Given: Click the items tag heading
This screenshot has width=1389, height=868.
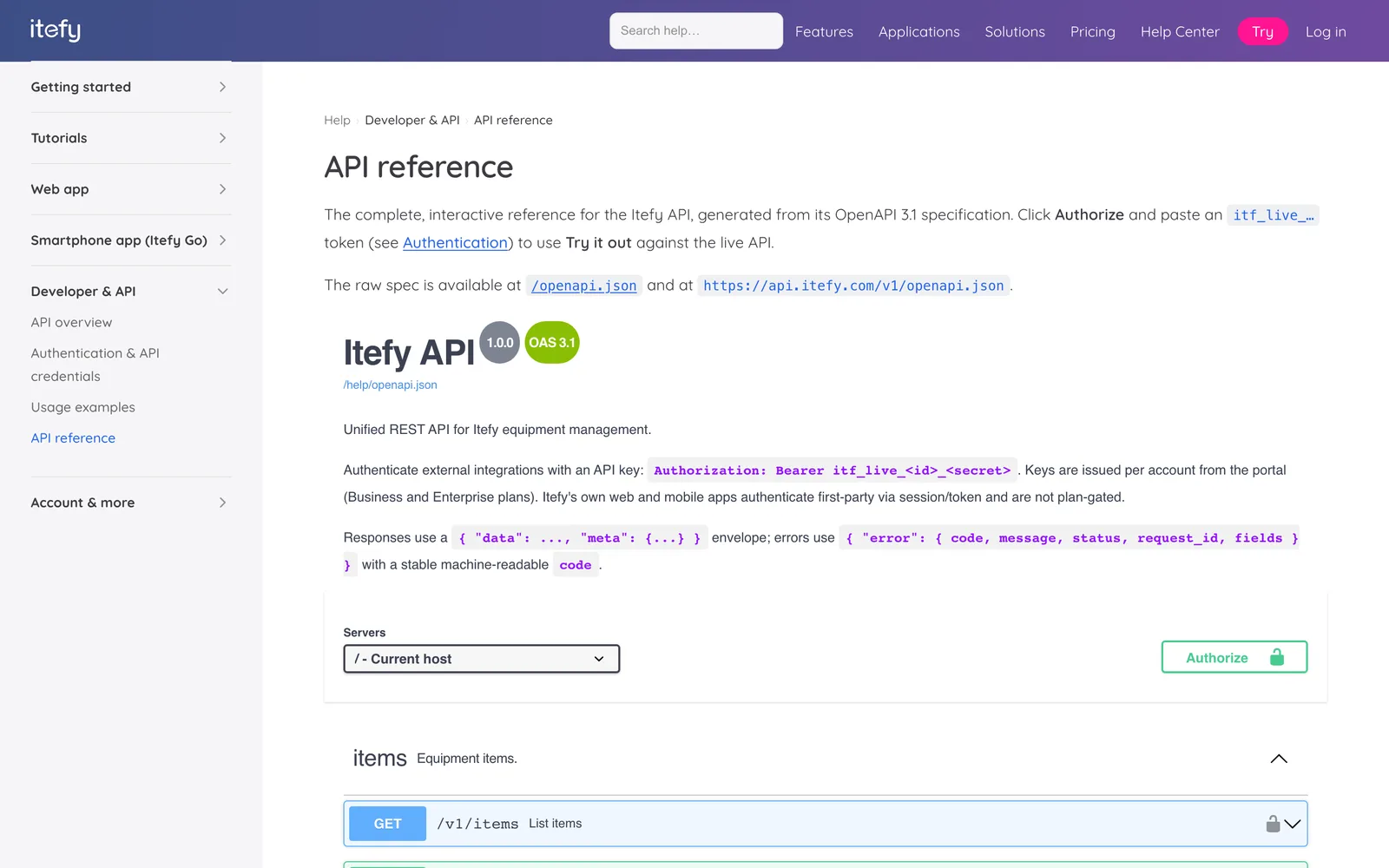Looking at the screenshot, I should [x=379, y=759].
